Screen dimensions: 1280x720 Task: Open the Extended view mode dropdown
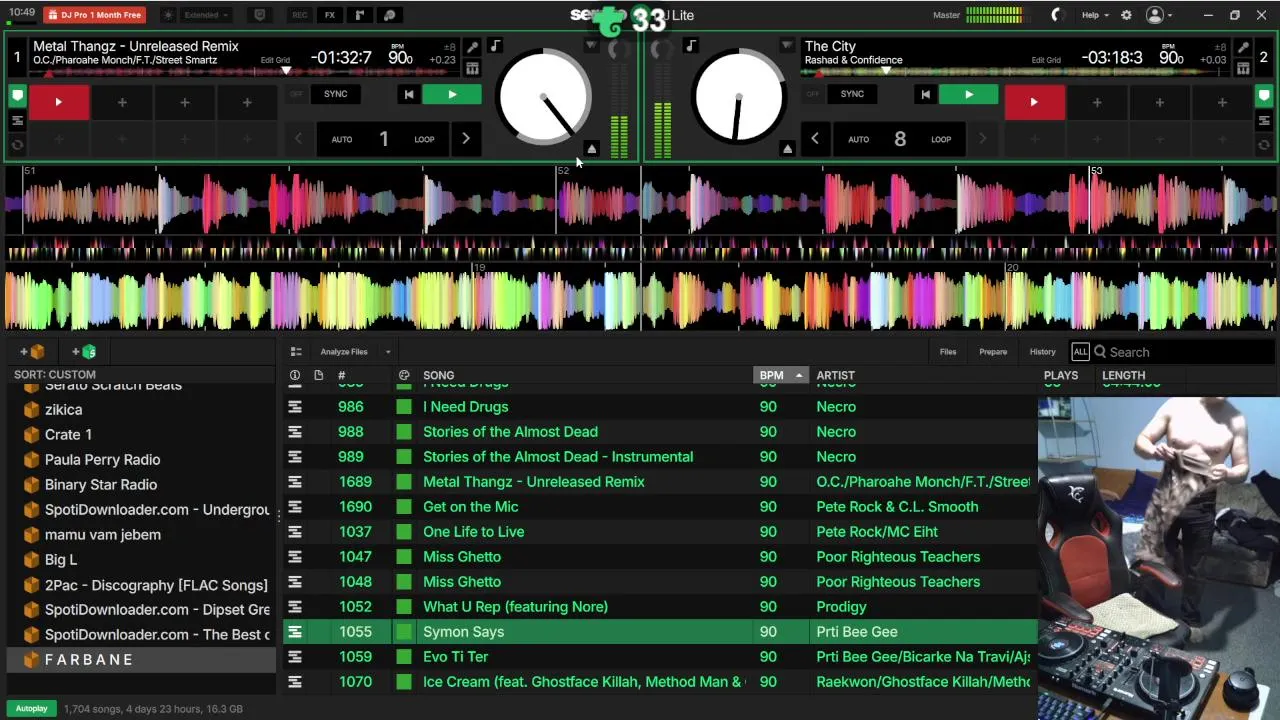click(207, 15)
